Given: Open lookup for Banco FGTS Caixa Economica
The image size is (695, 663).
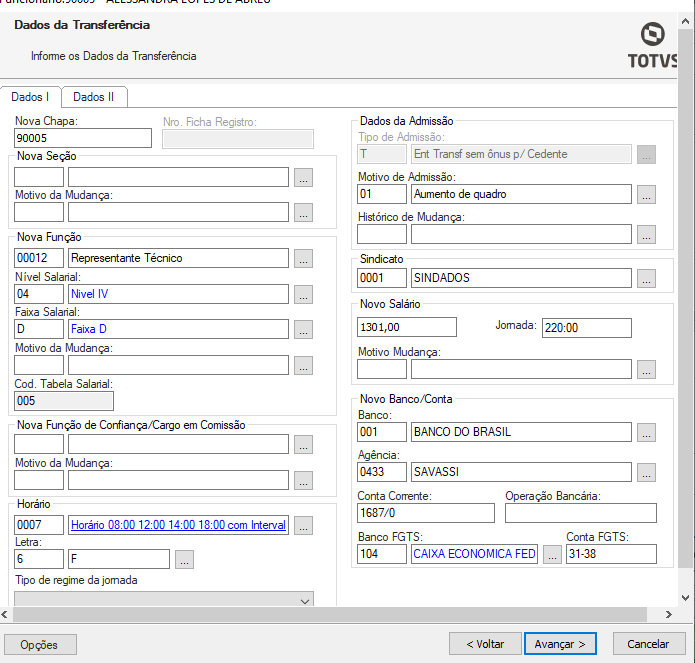Looking at the screenshot, I should pos(552,554).
